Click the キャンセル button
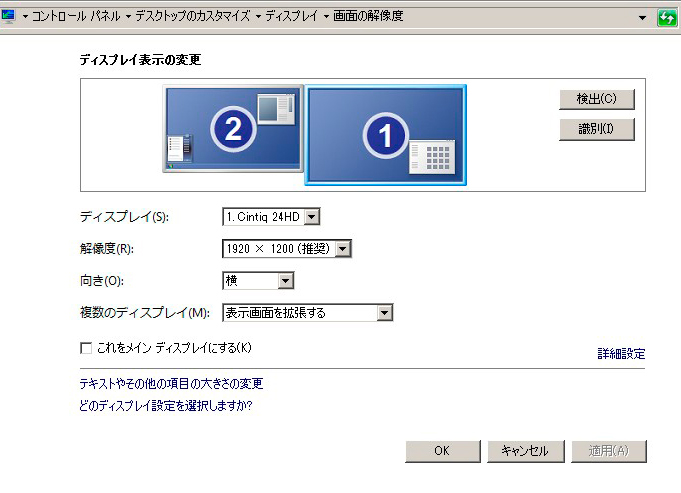The height and width of the screenshot is (493, 681). coord(526,451)
